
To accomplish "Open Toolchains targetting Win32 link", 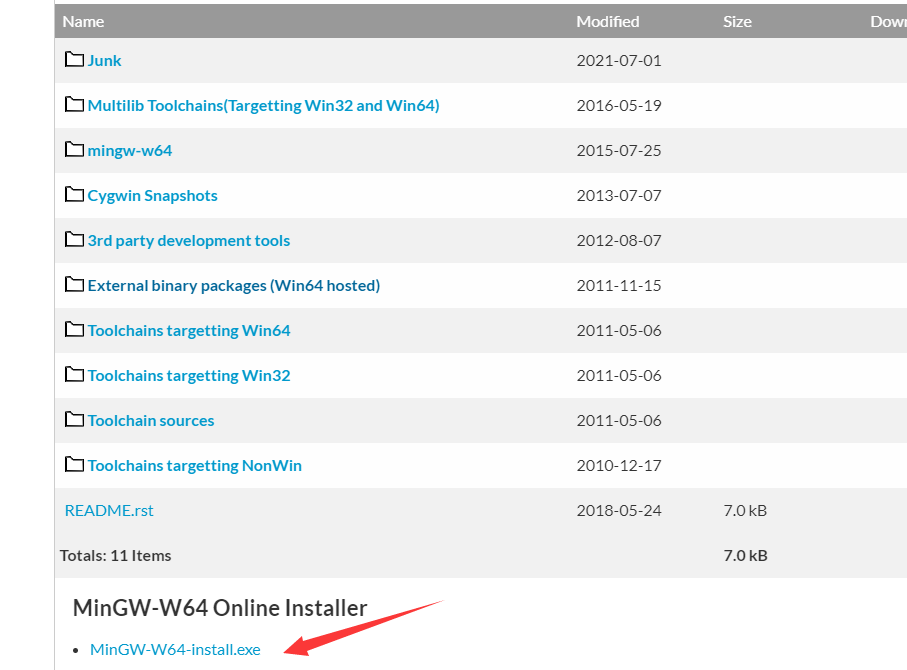I will coord(189,376).
